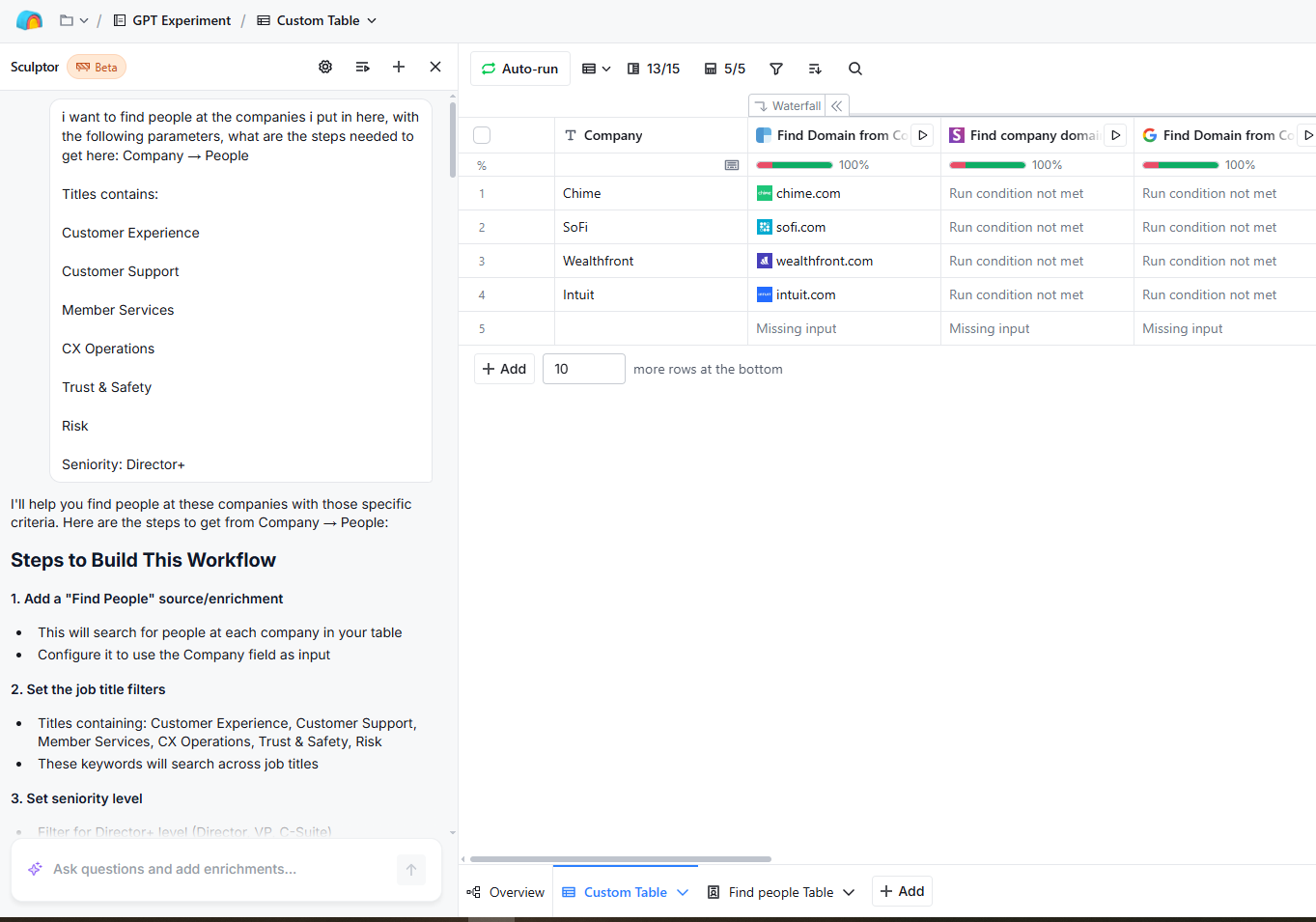Tick the select-all rows checkbox
The width and height of the screenshot is (1316, 922).
point(482,135)
